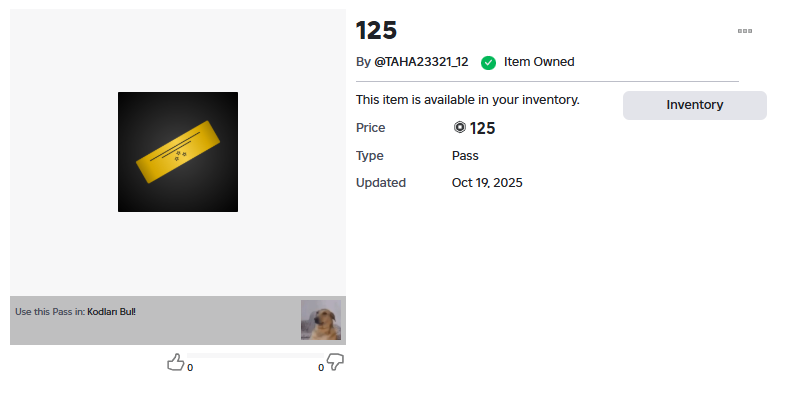Click the green Item Owned checkmark icon

pos(488,62)
